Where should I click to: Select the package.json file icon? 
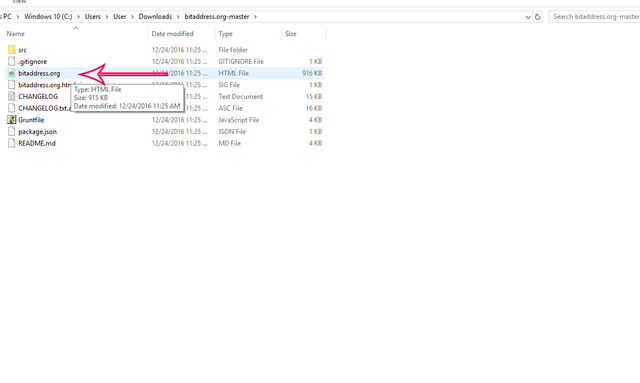coord(11,131)
